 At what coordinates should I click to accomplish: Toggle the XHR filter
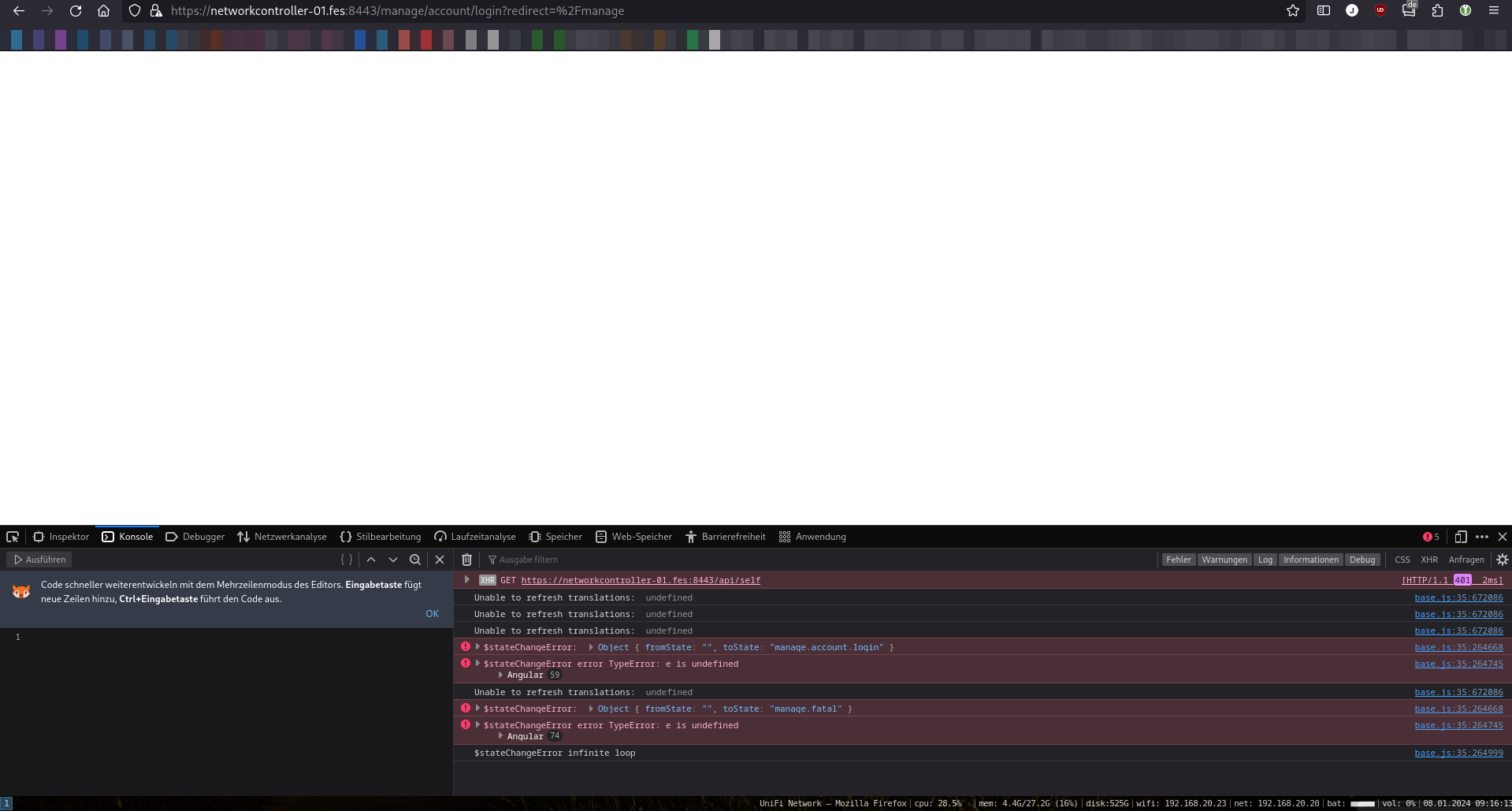[x=1428, y=560]
